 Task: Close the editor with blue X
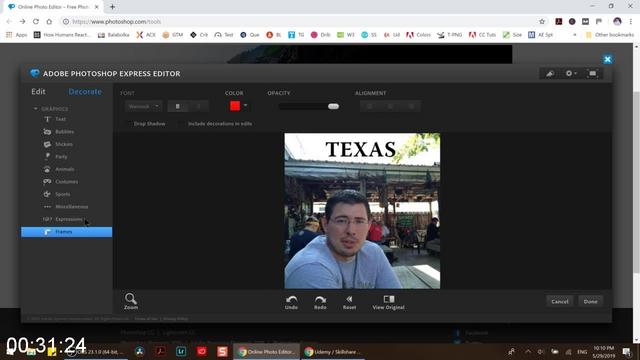(x=607, y=60)
